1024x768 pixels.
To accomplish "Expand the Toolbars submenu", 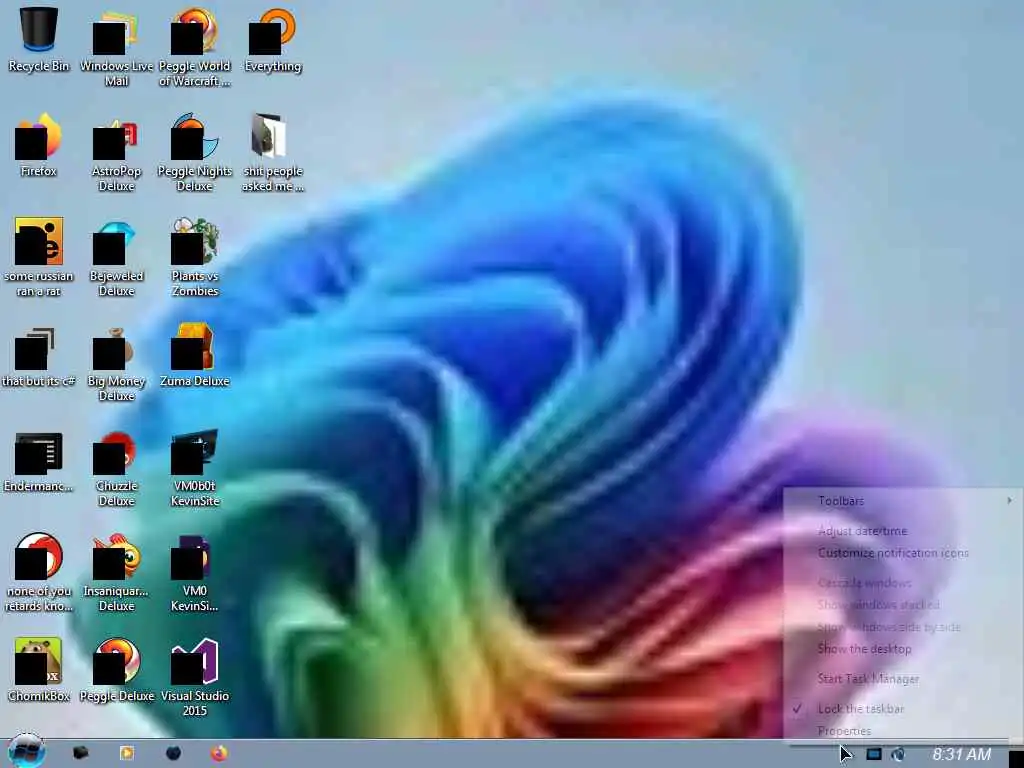I will point(903,501).
